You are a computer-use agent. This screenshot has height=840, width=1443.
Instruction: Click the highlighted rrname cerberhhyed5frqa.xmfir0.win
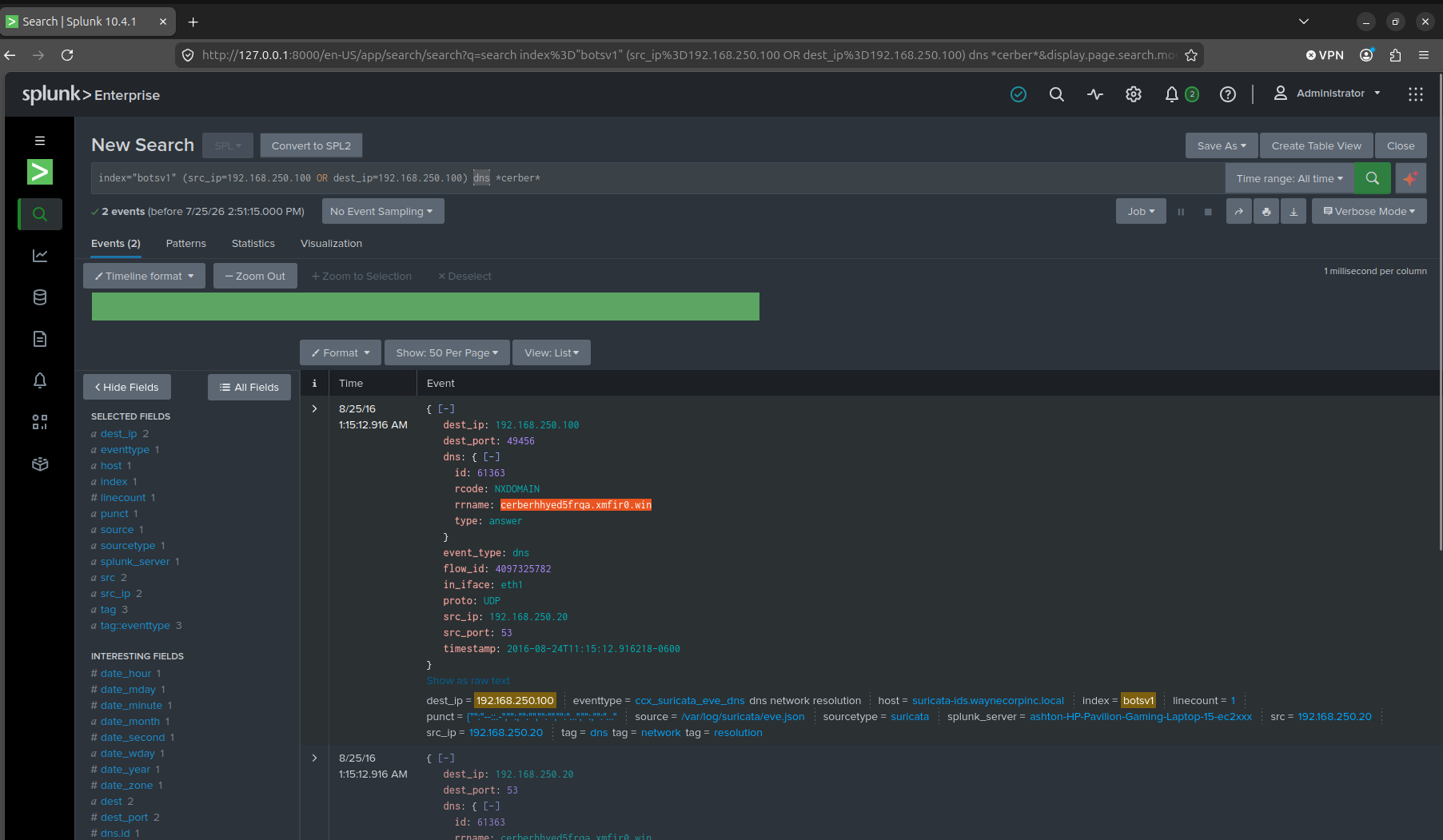[576, 504]
